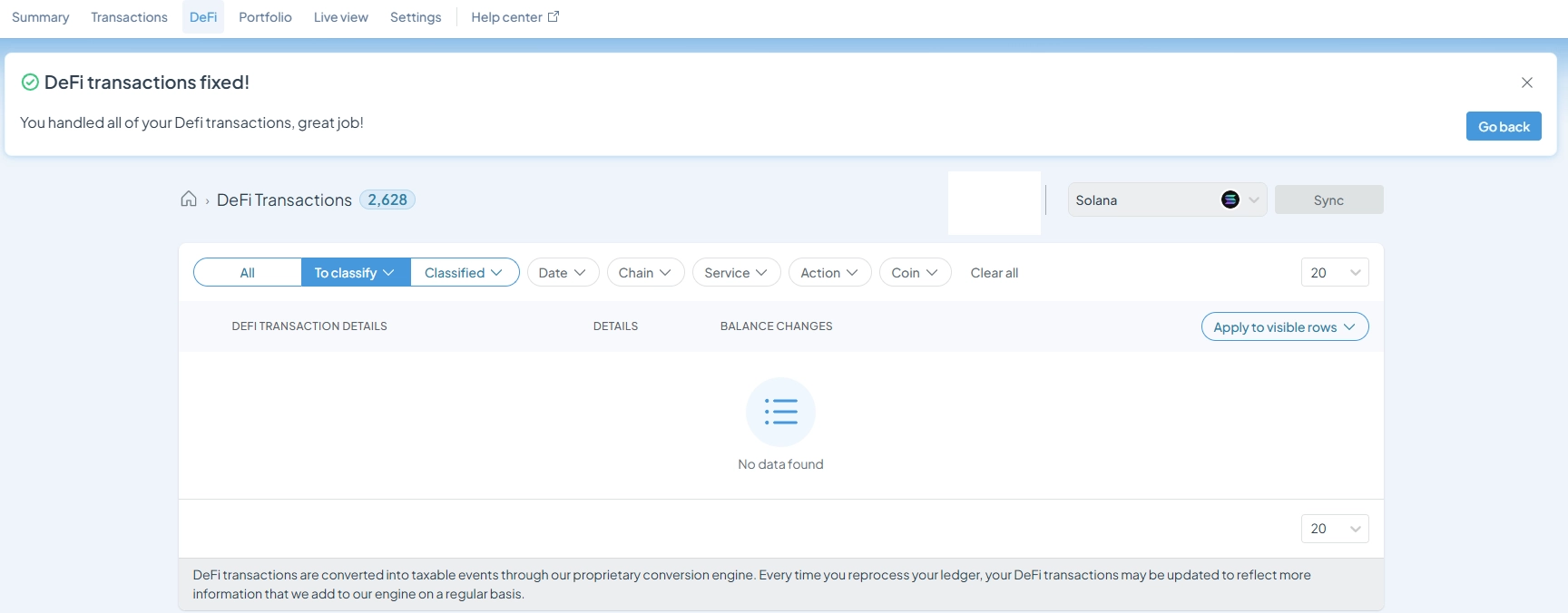Open the top rows-per-page 20 dropdown

(x=1335, y=273)
